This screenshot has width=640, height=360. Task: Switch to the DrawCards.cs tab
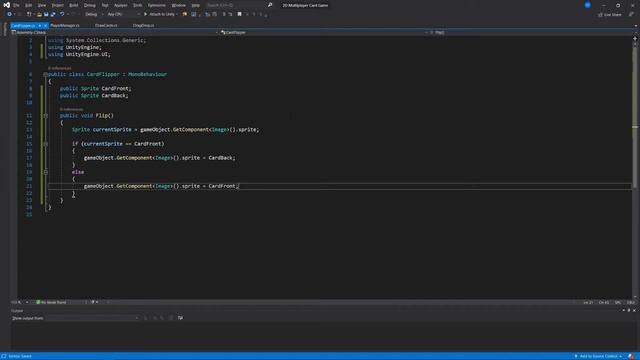point(106,26)
